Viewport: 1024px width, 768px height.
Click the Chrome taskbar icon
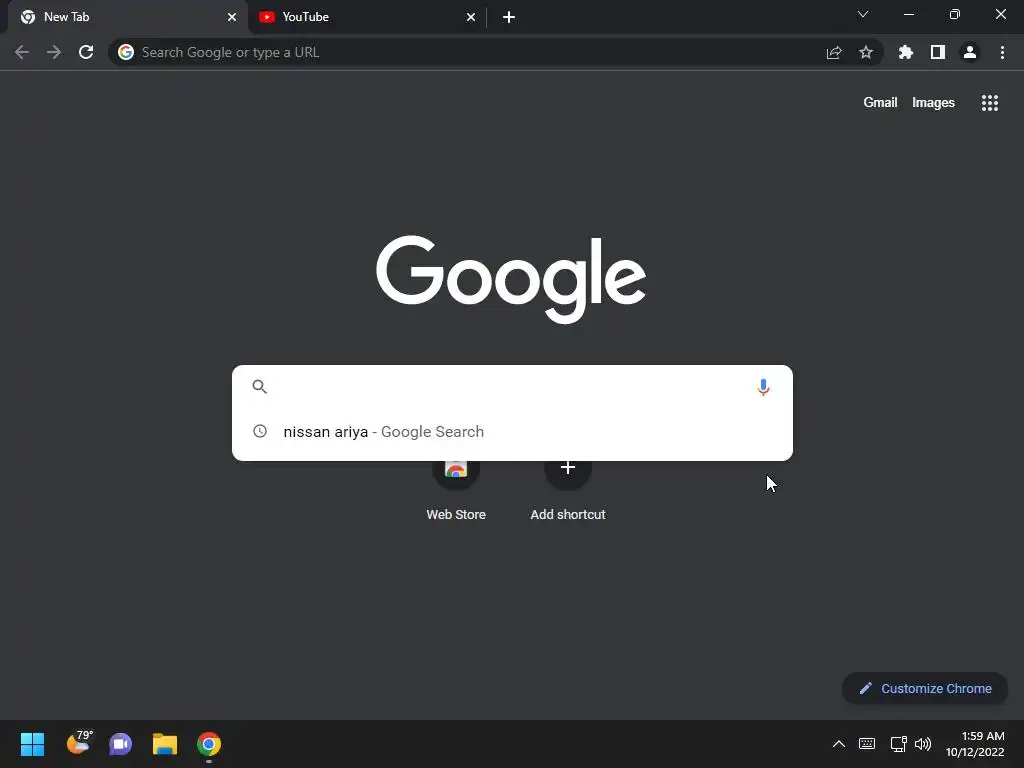tap(209, 744)
